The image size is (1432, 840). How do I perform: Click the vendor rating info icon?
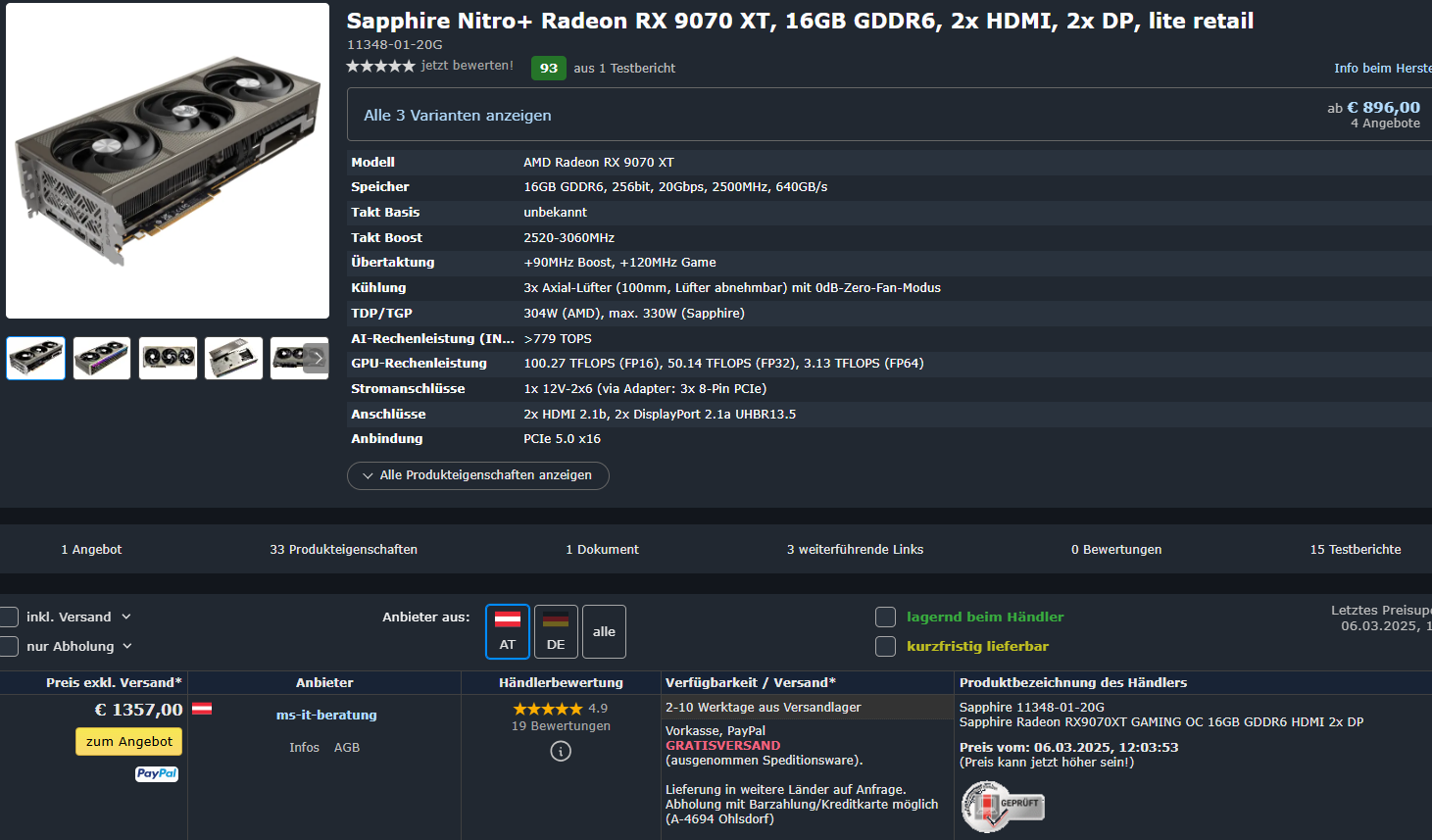pos(561,752)
